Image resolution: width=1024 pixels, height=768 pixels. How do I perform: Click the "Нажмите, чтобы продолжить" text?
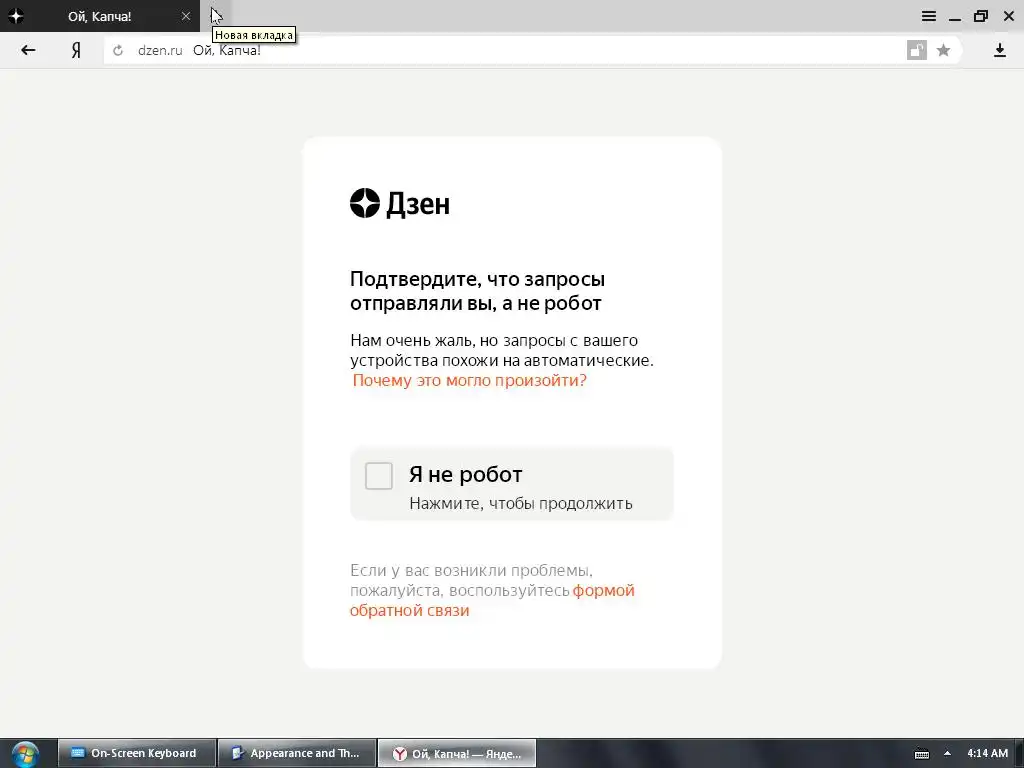coord(520,504)
